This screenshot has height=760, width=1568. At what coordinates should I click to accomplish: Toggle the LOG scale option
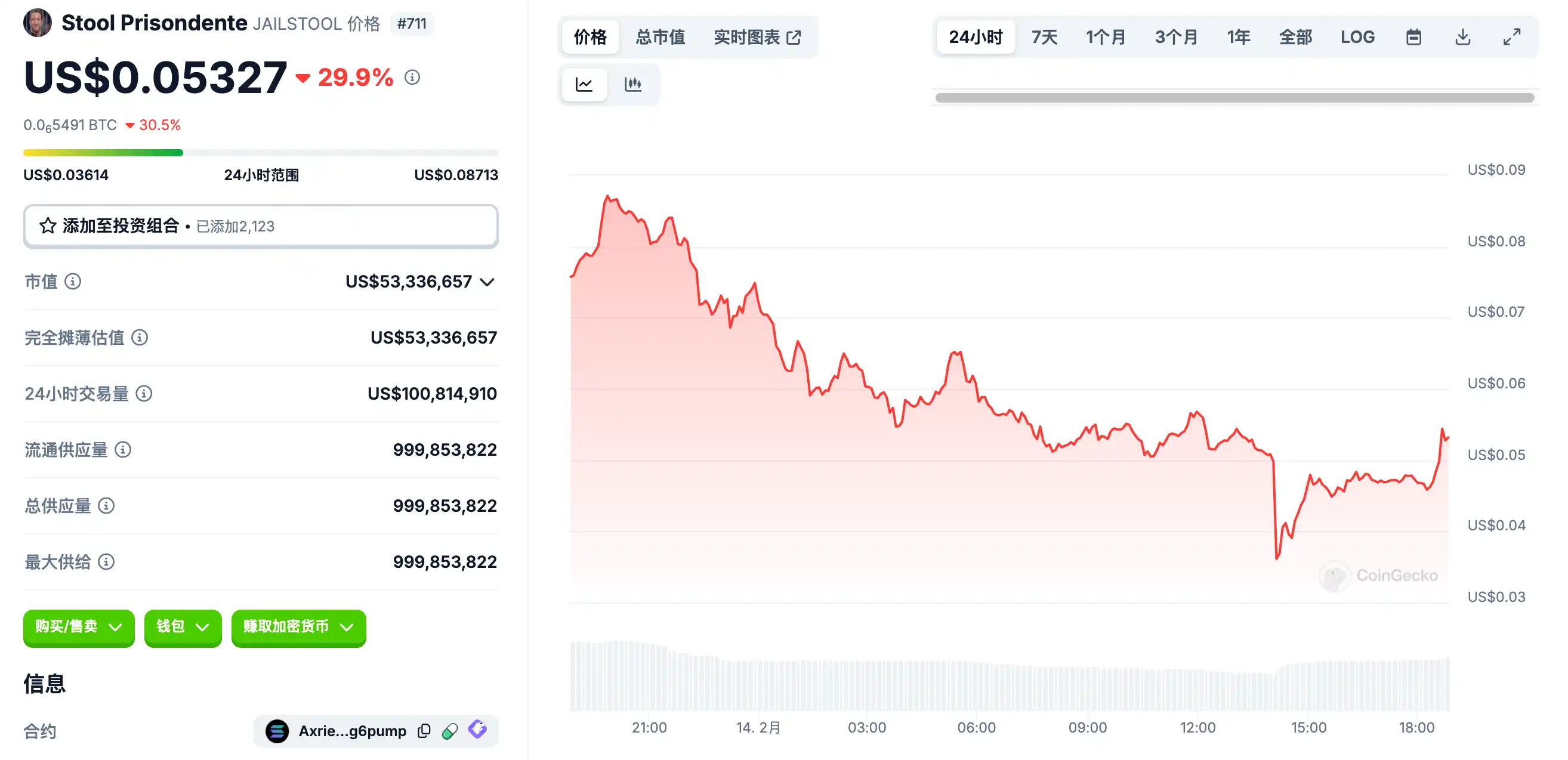tap(1357, 37)
